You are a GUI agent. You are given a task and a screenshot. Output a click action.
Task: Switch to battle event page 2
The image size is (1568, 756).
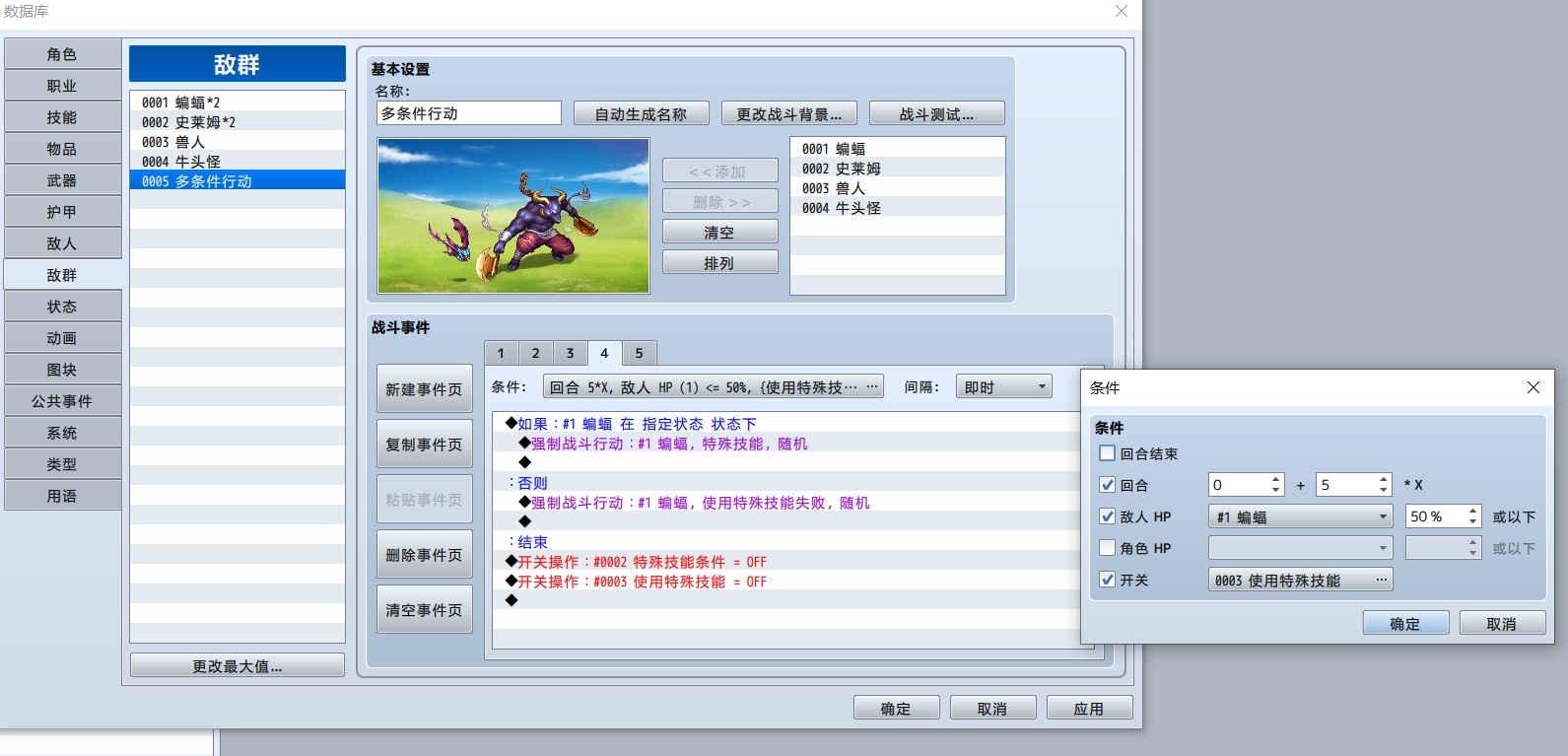click(x=535, y=353)
